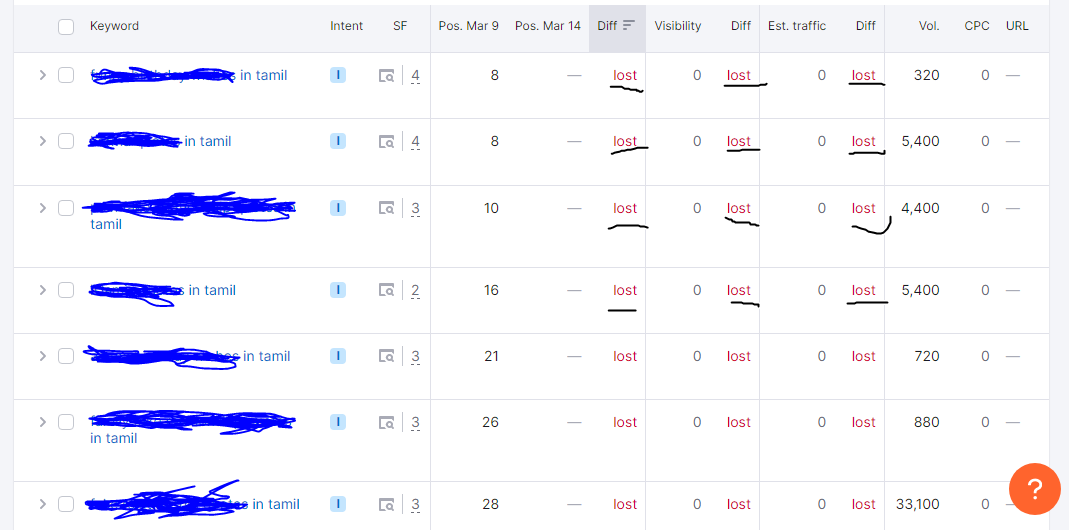Sort table by Vol. column header
The height and width of the screenshot is (530, 1069).
coord(929,26)
